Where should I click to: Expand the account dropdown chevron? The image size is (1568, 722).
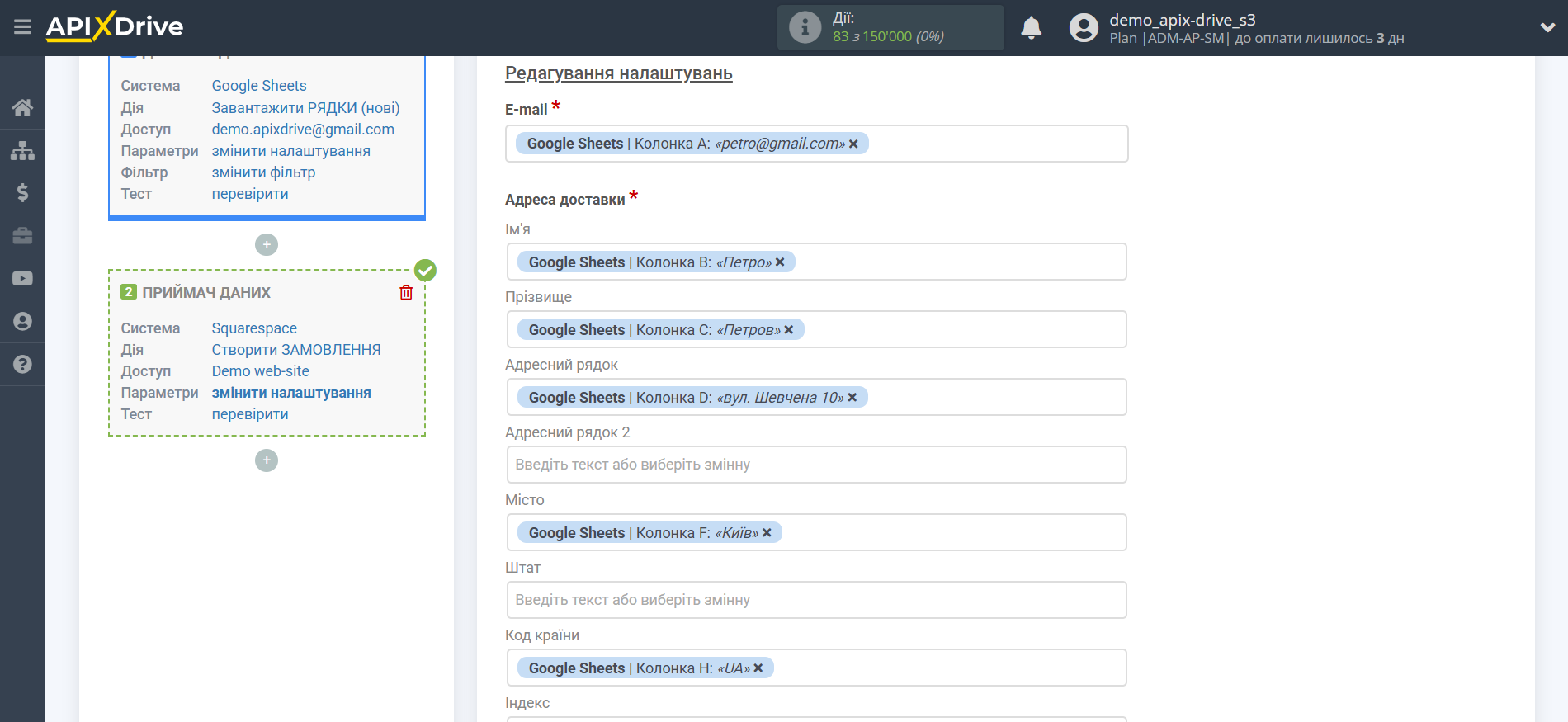(x=1547, y=27)
